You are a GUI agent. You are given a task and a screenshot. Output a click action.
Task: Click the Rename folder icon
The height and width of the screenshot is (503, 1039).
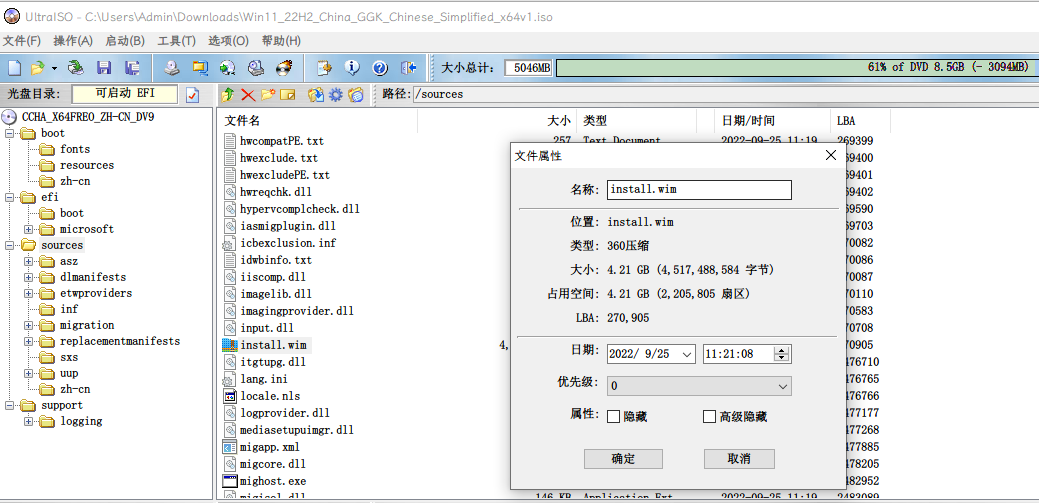click(x=287, y=95)
